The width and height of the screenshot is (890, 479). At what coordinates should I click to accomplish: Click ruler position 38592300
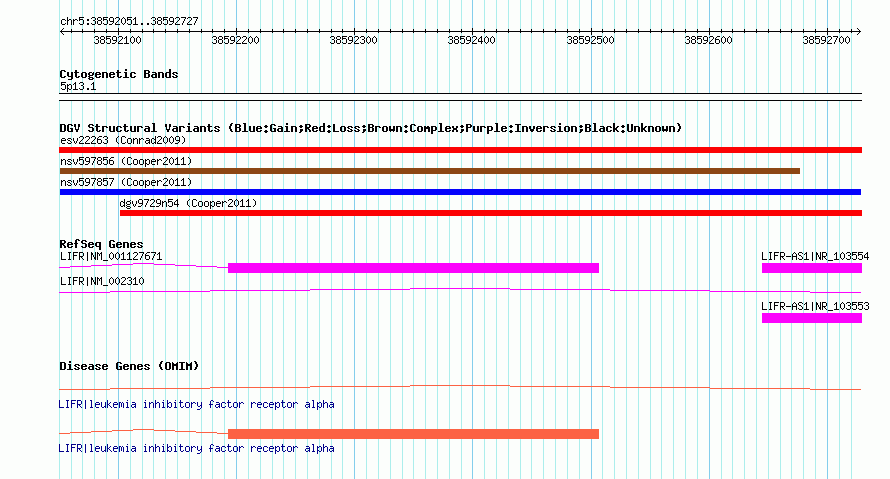click(x=354, y=40)
